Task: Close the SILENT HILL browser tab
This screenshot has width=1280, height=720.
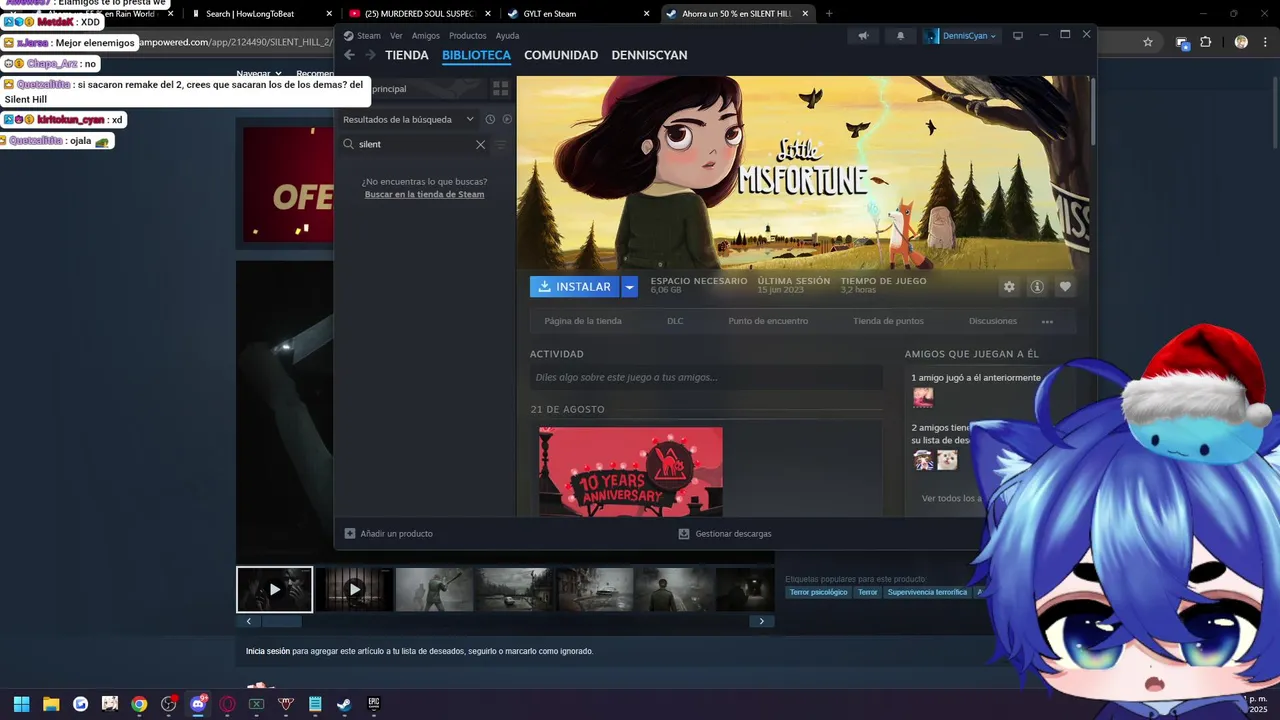Action: [x=805, y=14]
